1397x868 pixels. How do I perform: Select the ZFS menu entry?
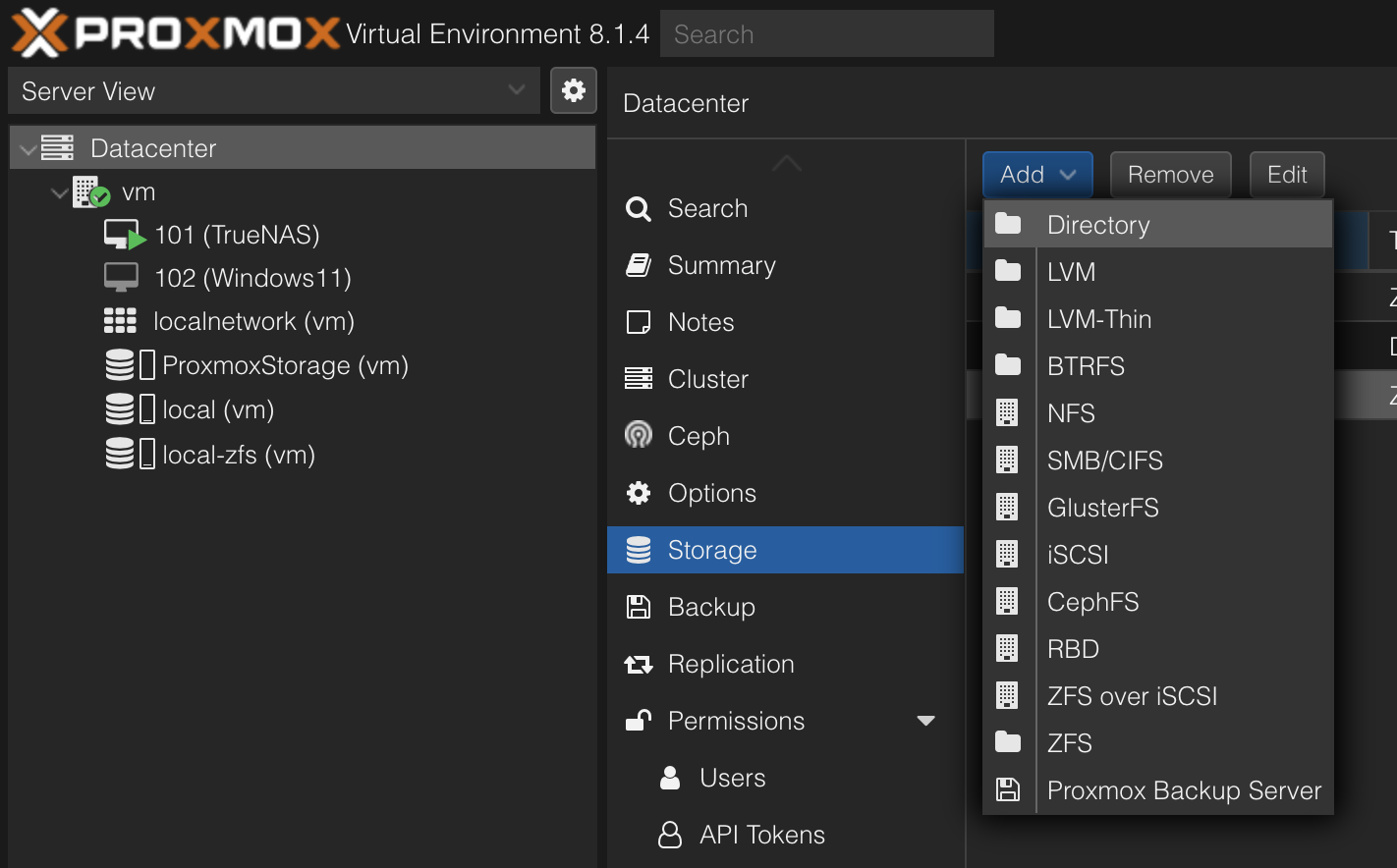pos(1159,743)
